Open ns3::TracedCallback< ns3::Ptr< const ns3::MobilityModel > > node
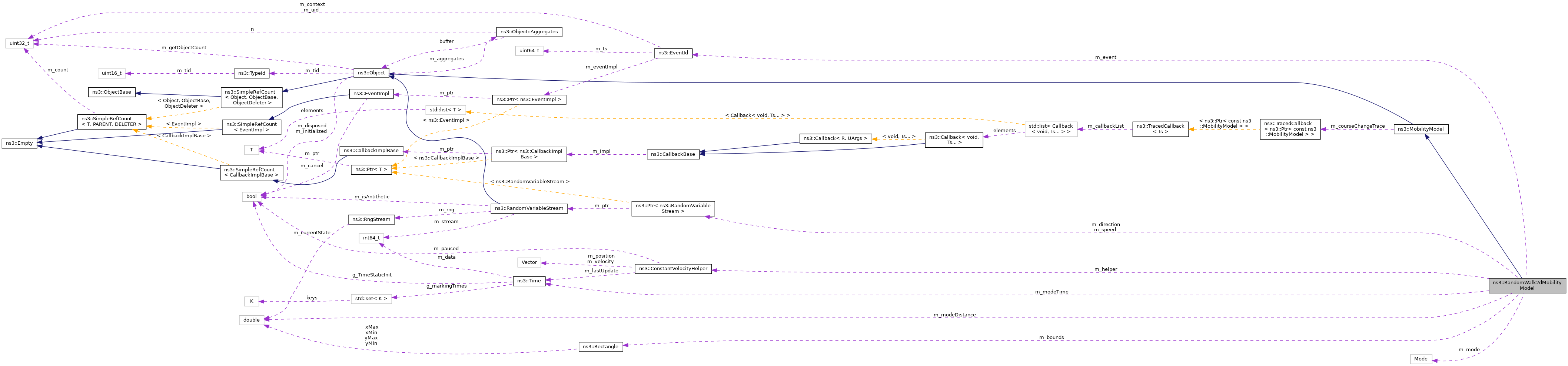 click(1290, 129)
